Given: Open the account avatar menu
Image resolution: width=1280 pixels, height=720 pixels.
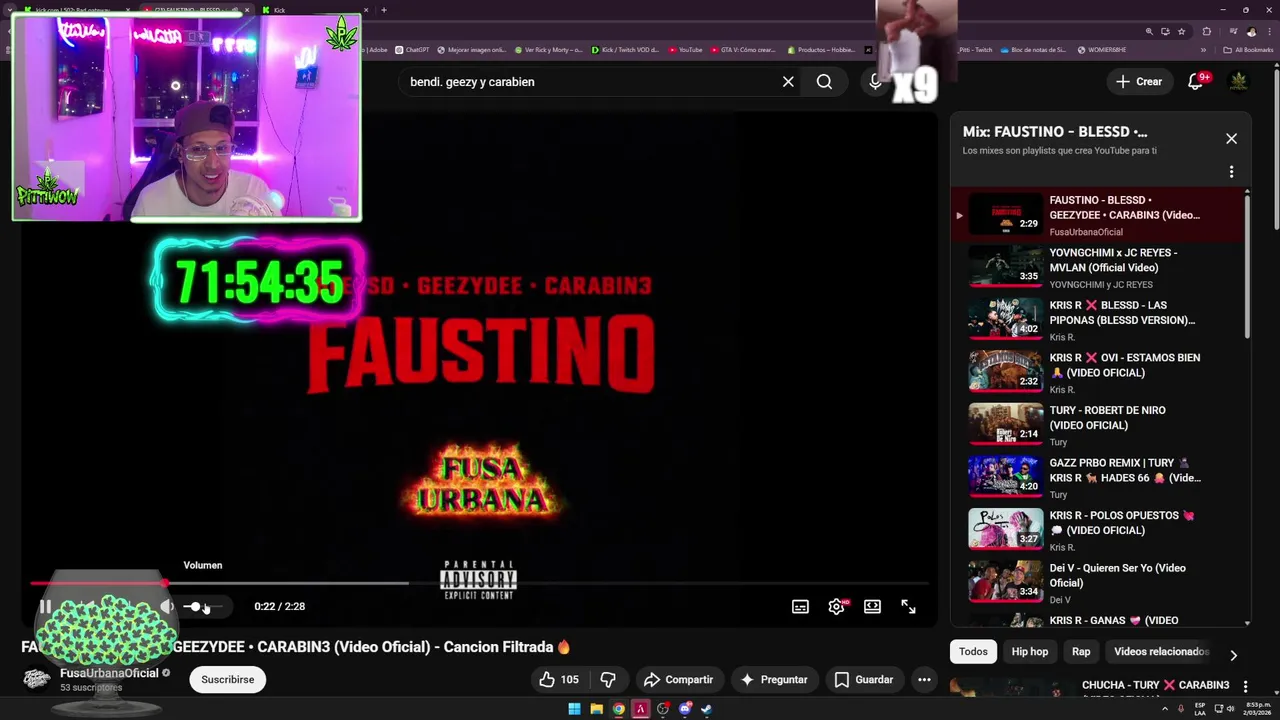Looking at the screenshot, I should (1238, 82).
